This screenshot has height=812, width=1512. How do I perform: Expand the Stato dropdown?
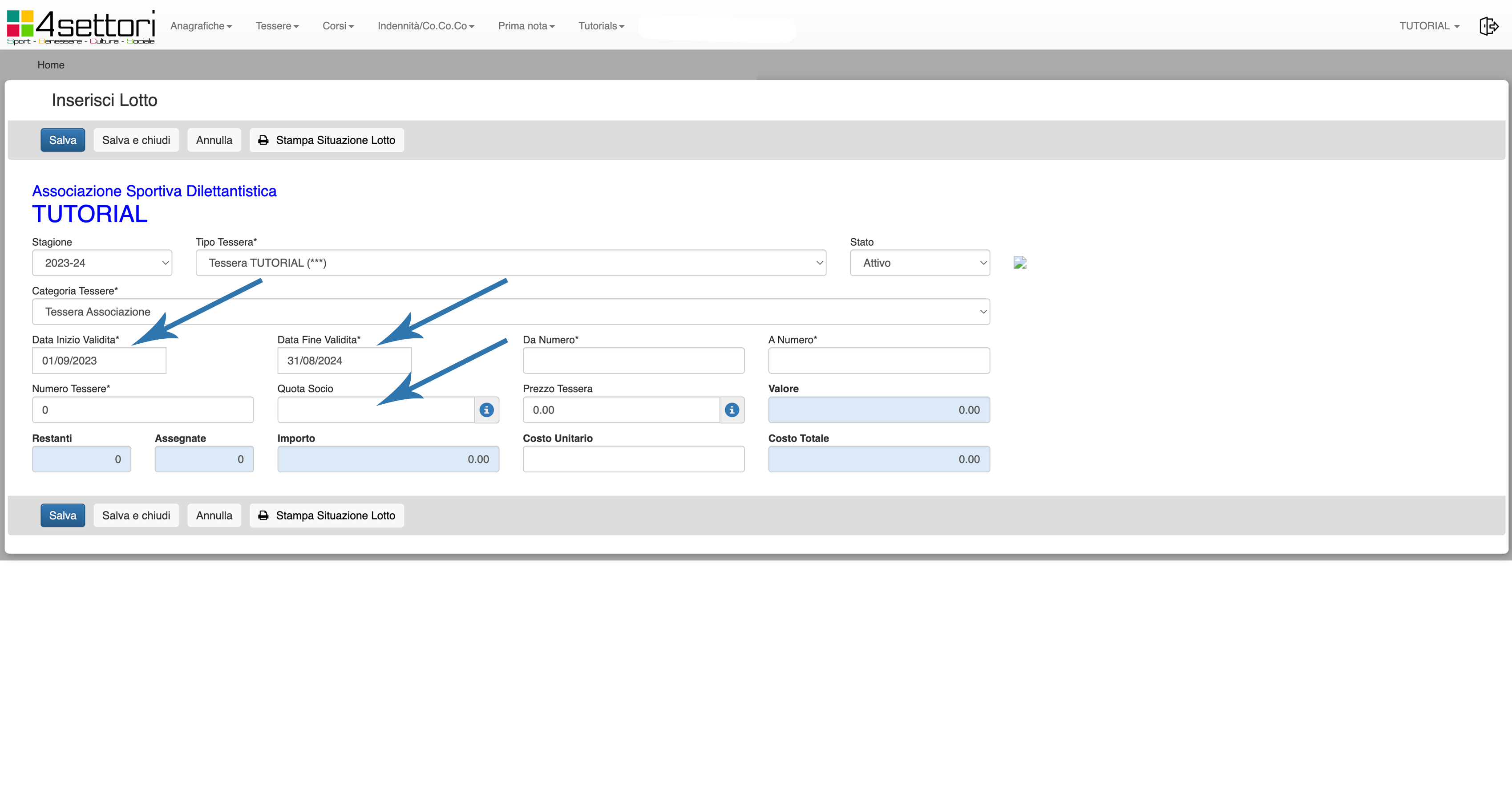click(919, 263)
